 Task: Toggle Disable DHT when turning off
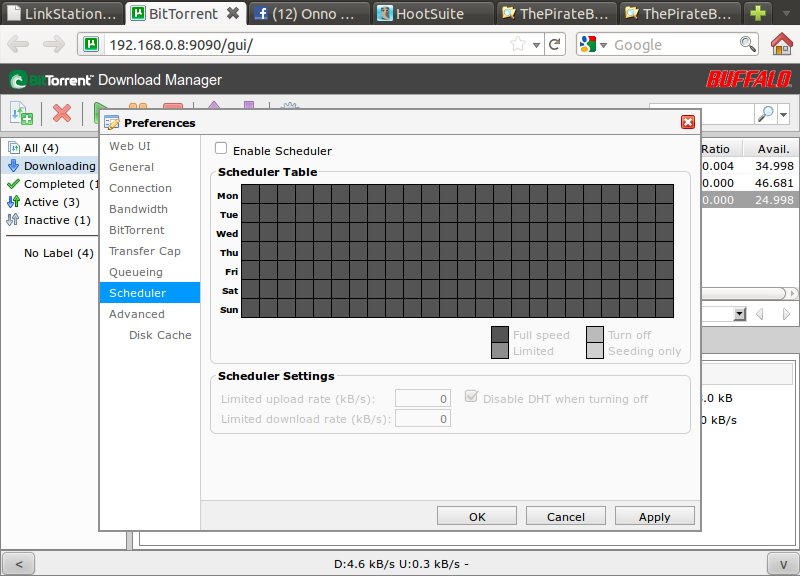click(473, 397)
